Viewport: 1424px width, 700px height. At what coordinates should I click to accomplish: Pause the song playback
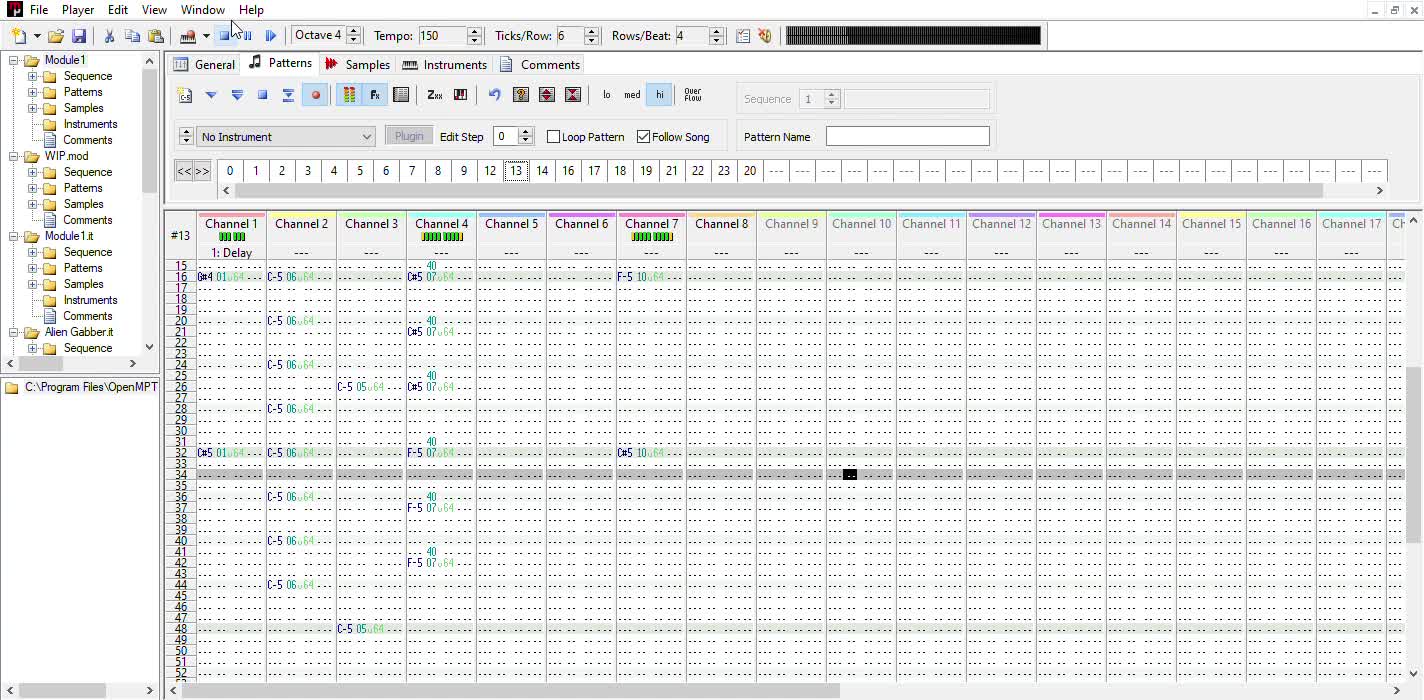tap(246, 36)
